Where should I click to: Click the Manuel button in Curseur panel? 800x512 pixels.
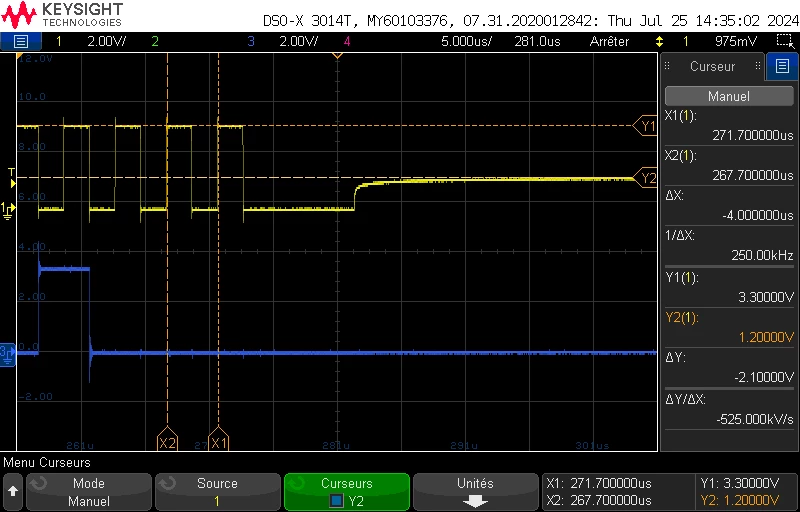729,96
